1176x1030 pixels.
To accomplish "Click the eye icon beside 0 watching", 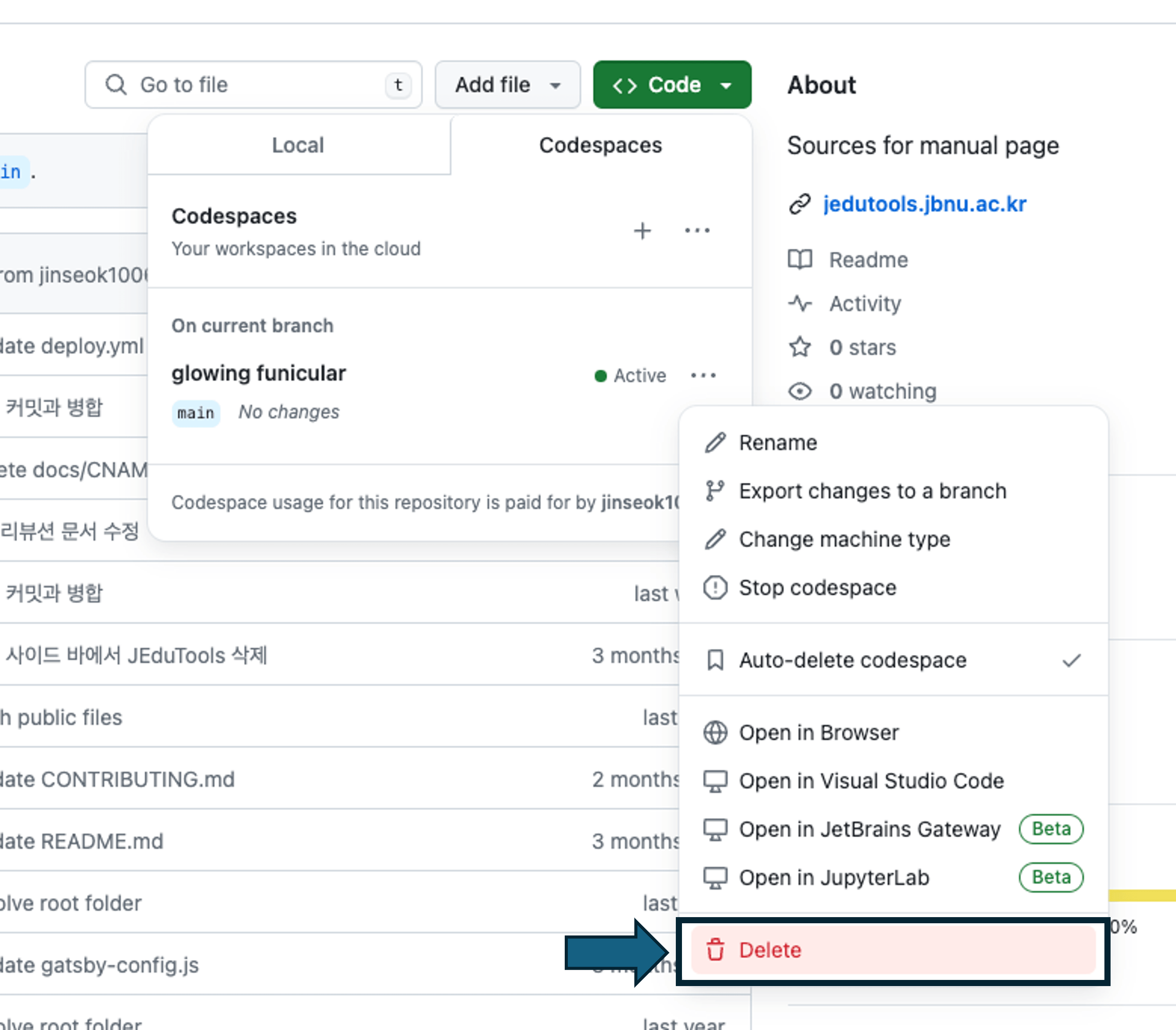I will click(x=800, y=391).
